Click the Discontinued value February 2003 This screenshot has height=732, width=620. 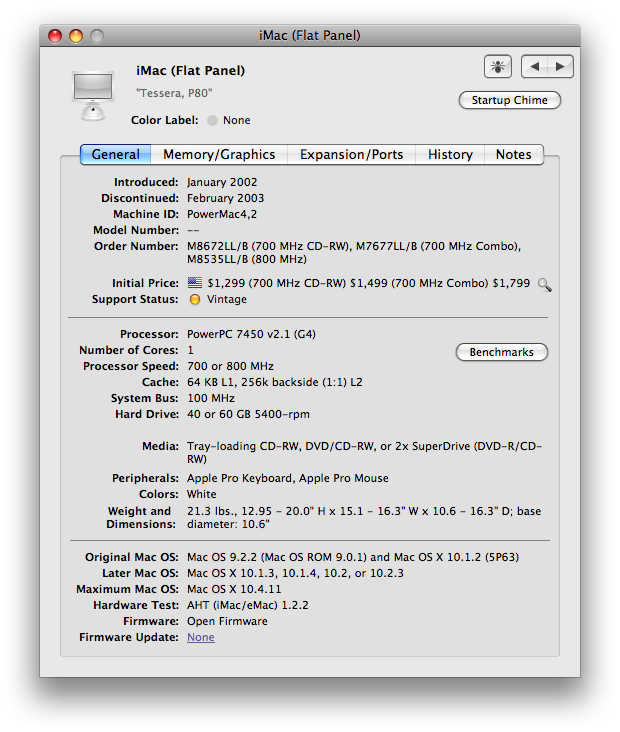[x=225, y=198]
